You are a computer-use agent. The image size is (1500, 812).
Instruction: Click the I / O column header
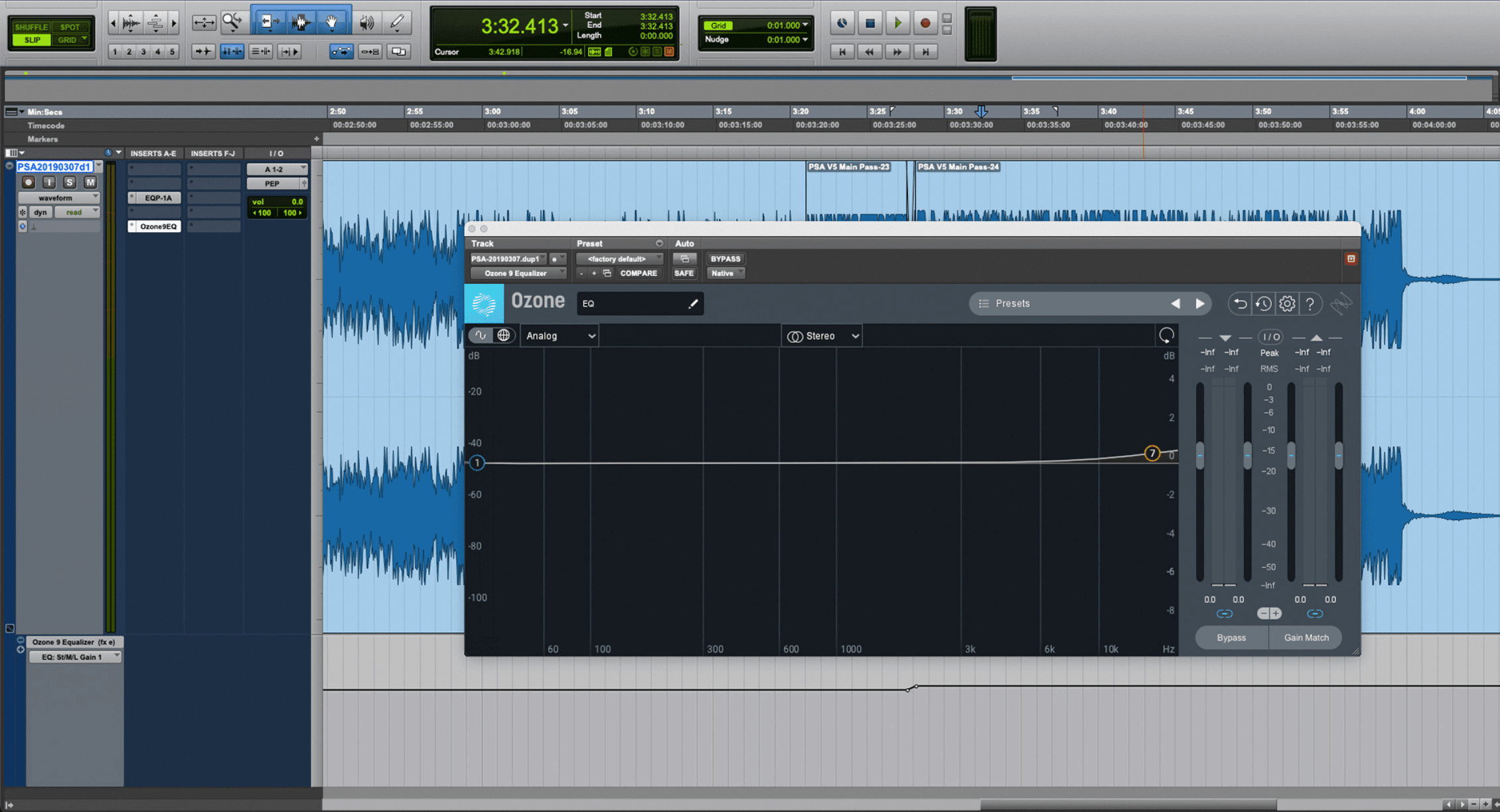(x=277, y=153)
